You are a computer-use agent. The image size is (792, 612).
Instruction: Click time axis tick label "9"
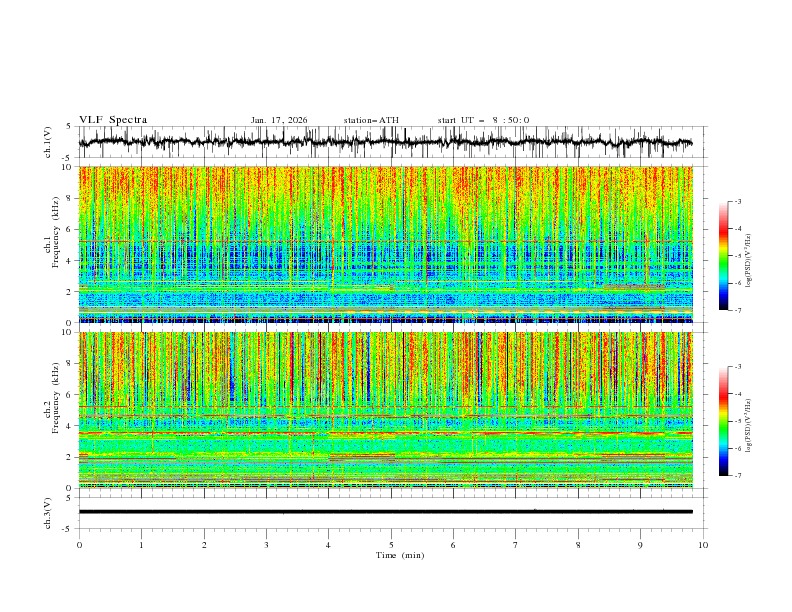click(640, 545)
